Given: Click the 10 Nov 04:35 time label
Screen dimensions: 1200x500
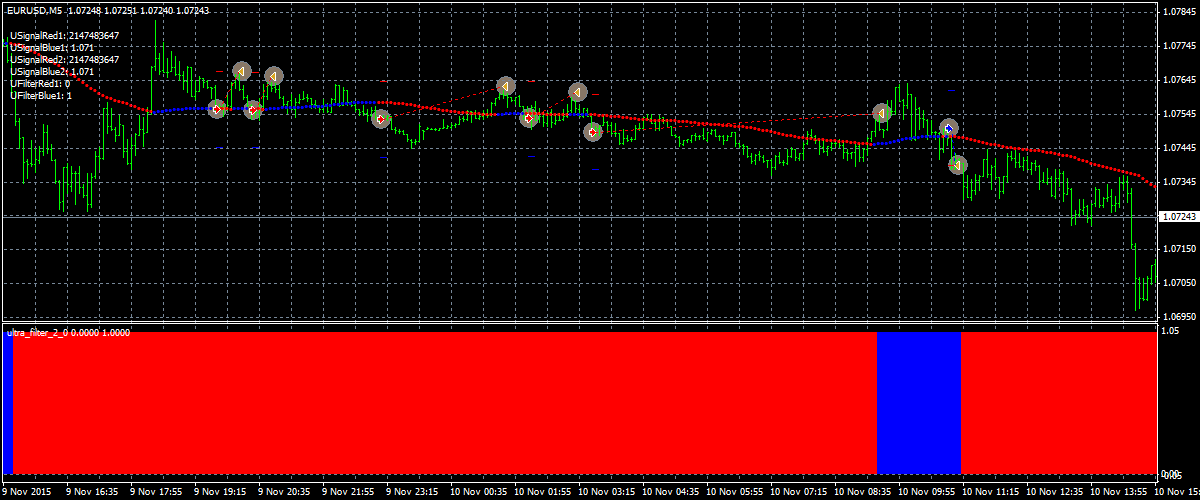Looking at the screenshot, I should 670,492.
